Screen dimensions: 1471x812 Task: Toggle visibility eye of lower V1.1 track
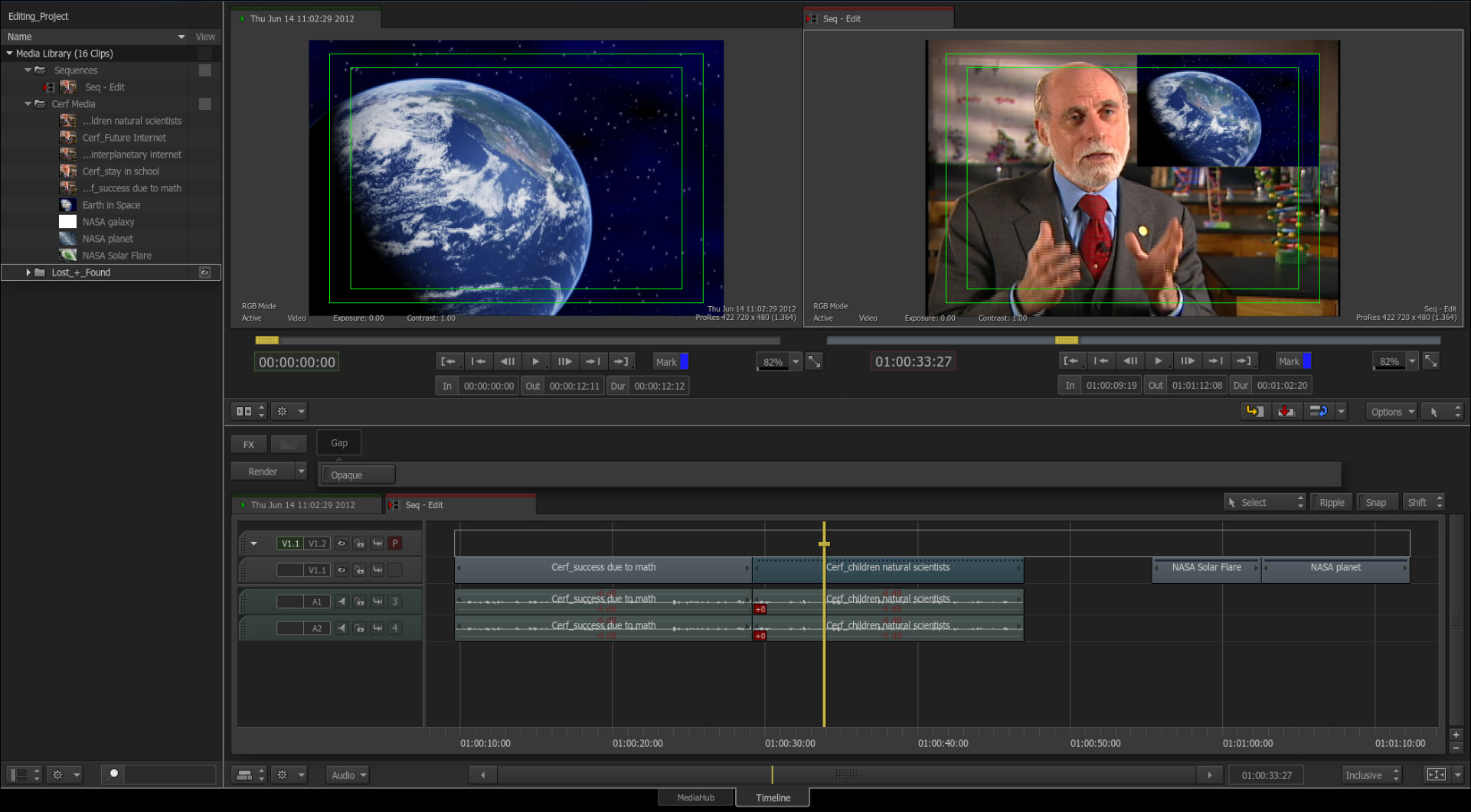(x=342, y=570)
